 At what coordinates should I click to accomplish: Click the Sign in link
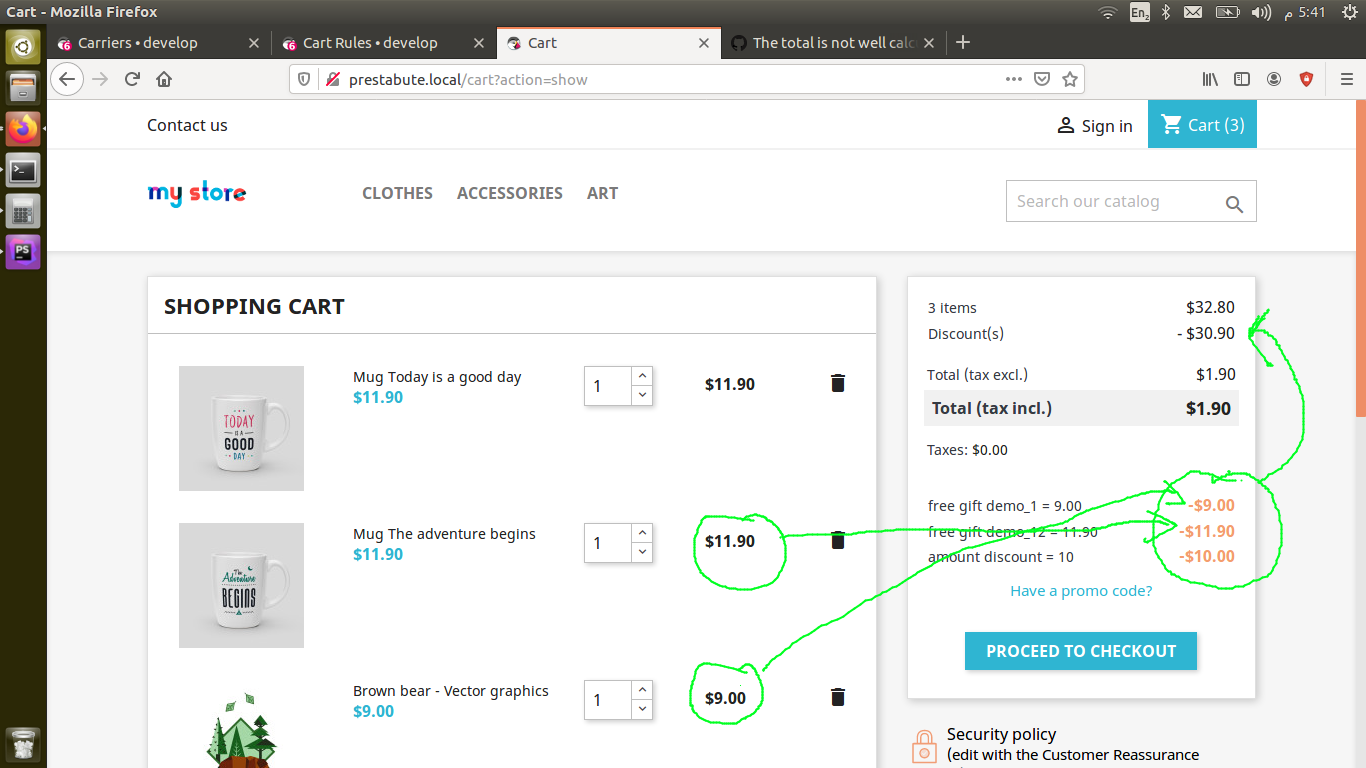pos(1095,125)
